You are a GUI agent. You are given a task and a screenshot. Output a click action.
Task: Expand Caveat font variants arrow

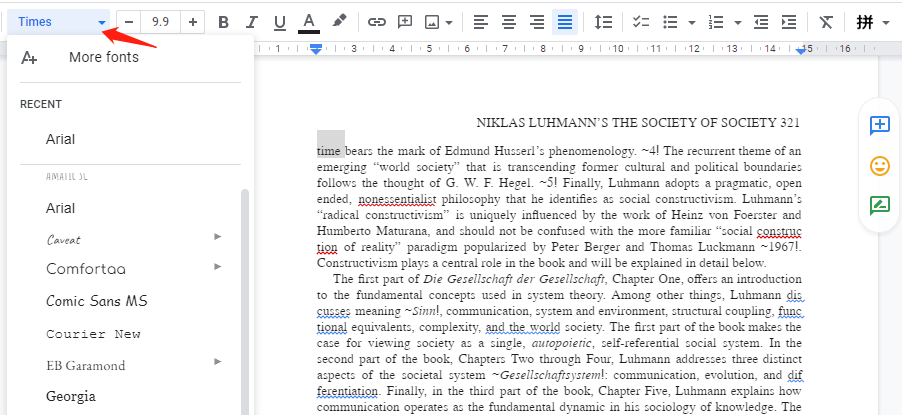pos(217,237)
